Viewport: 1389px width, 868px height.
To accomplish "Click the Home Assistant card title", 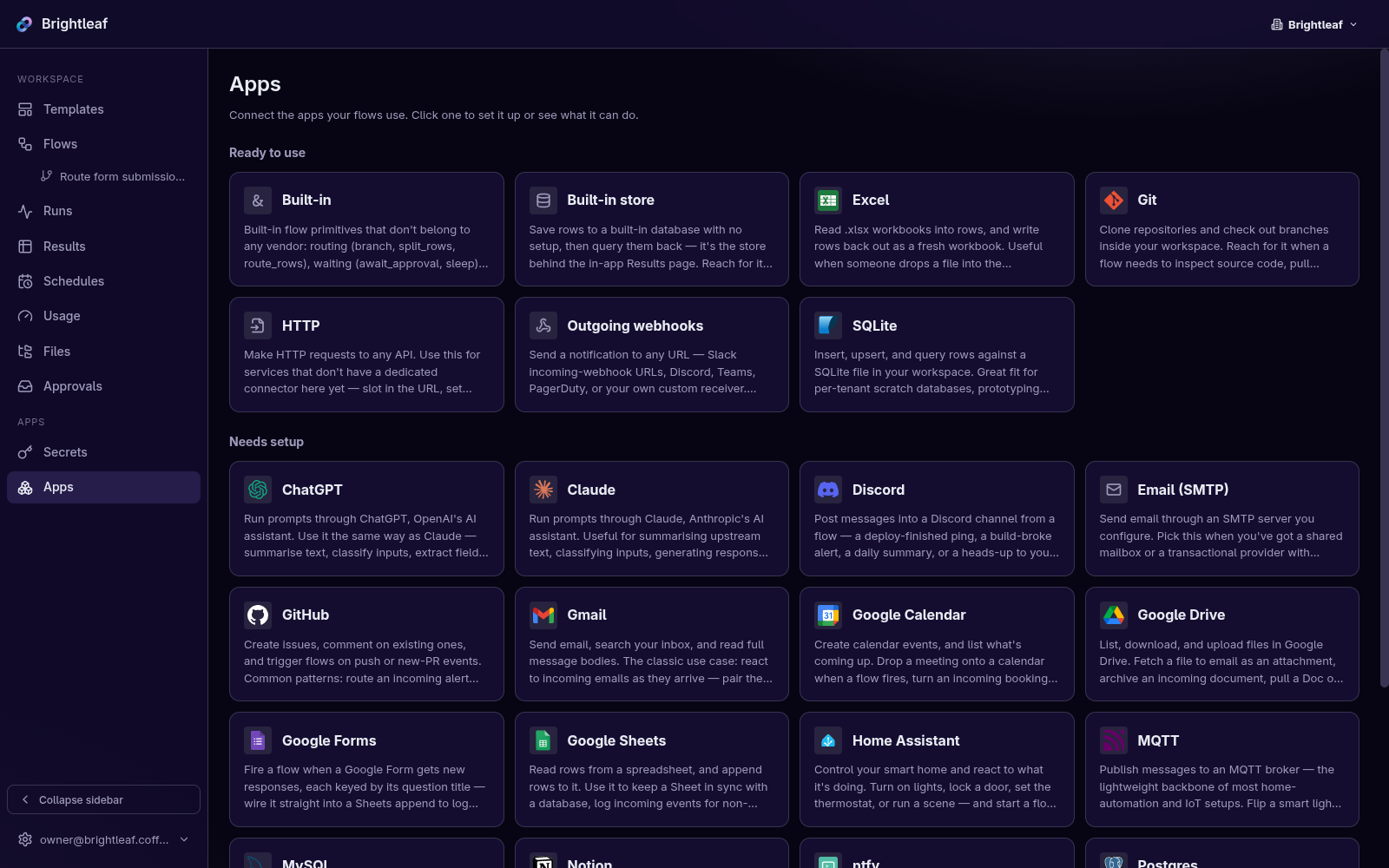I will (x=905, y=740).
